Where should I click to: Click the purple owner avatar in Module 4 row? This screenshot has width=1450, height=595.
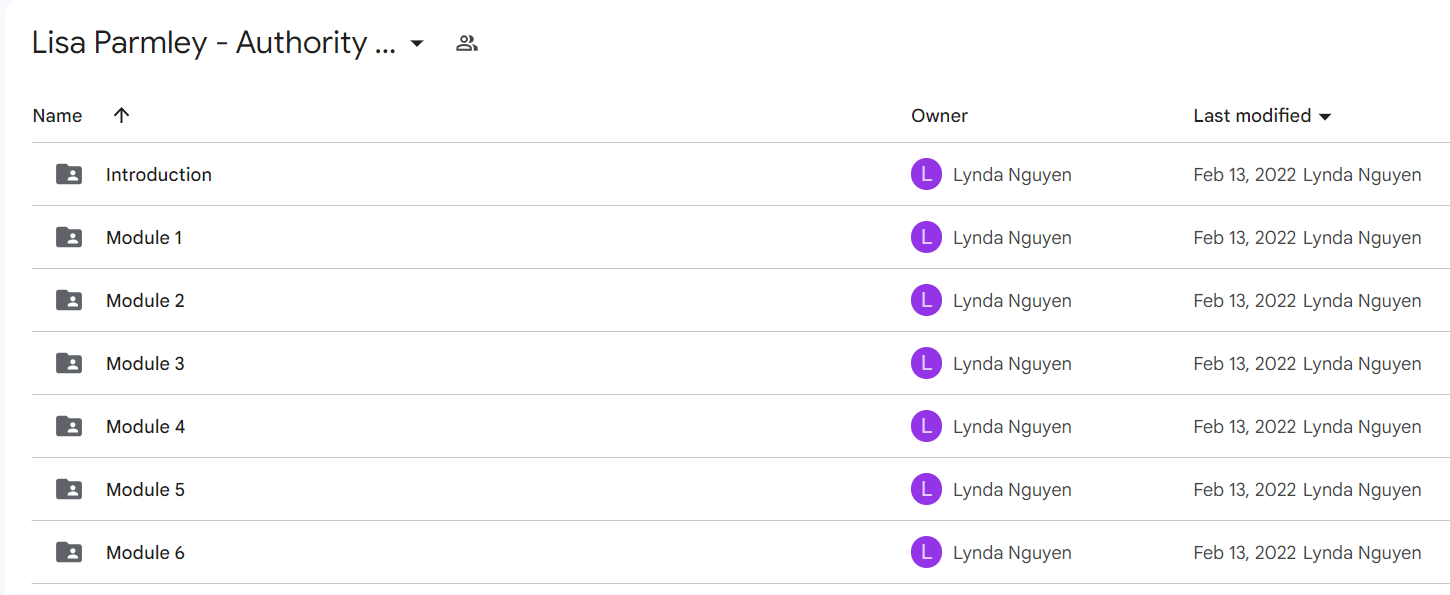926,426
